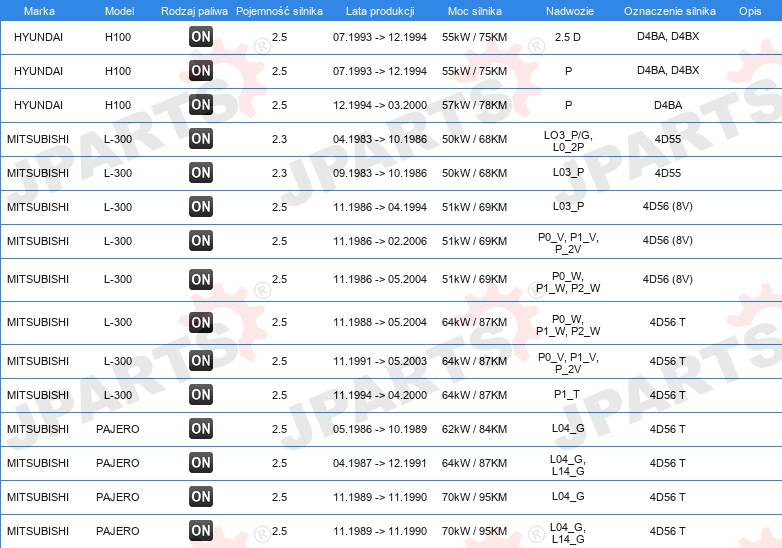Click the ON icon for the 11.1991 -> 05.2003 row
782x548 pixels.
[201, 360]
